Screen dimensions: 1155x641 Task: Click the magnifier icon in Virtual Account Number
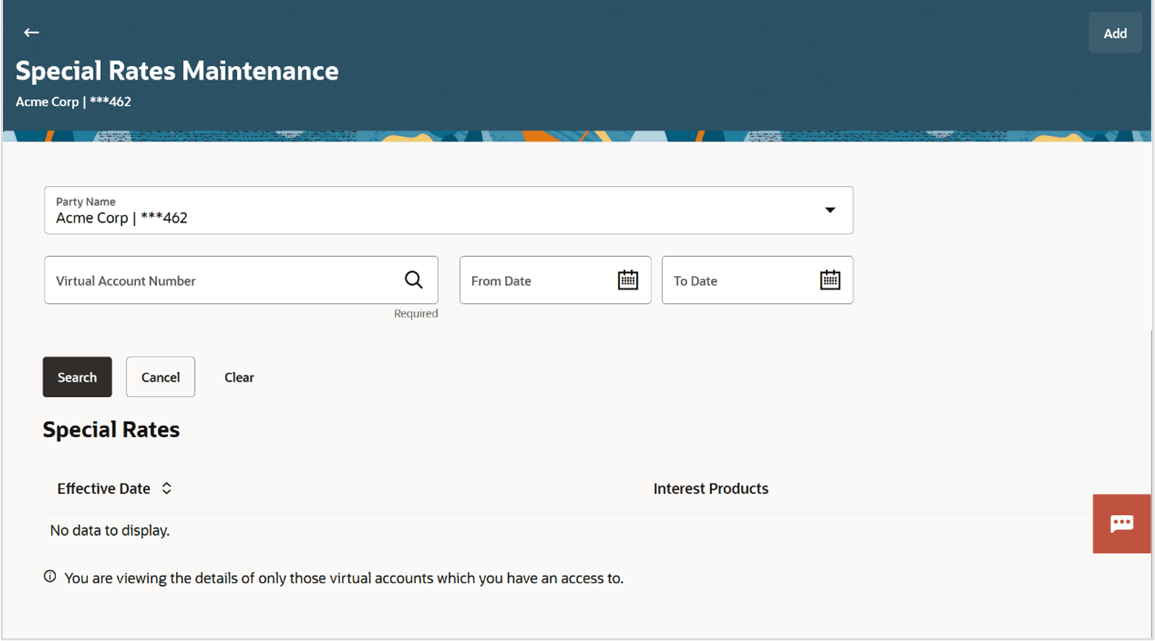click(413, 280)
